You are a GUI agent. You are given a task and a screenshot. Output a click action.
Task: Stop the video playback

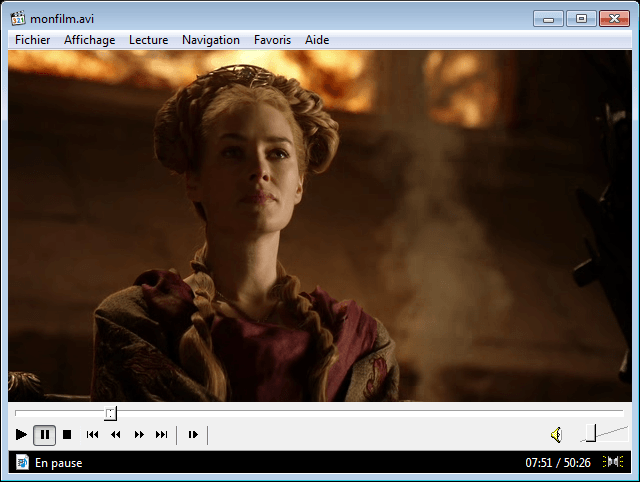(67, 434)
